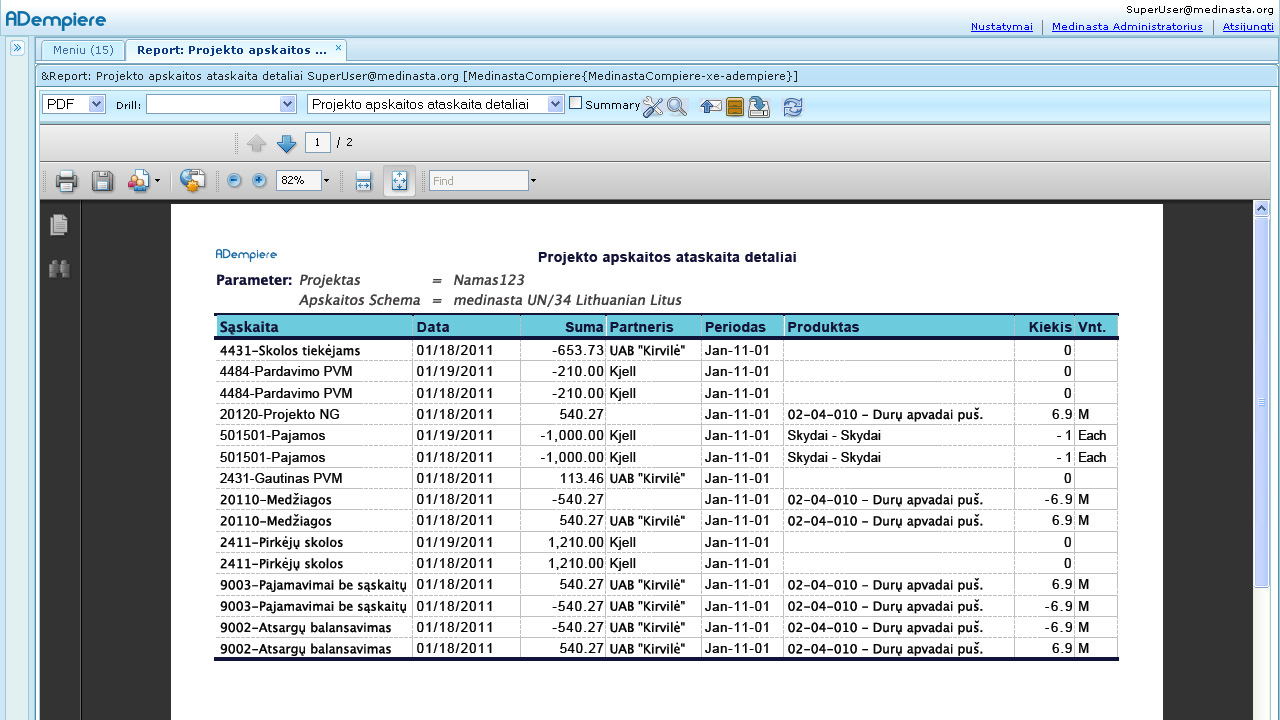Toggle the Summary checkbox

pos(575,103)
